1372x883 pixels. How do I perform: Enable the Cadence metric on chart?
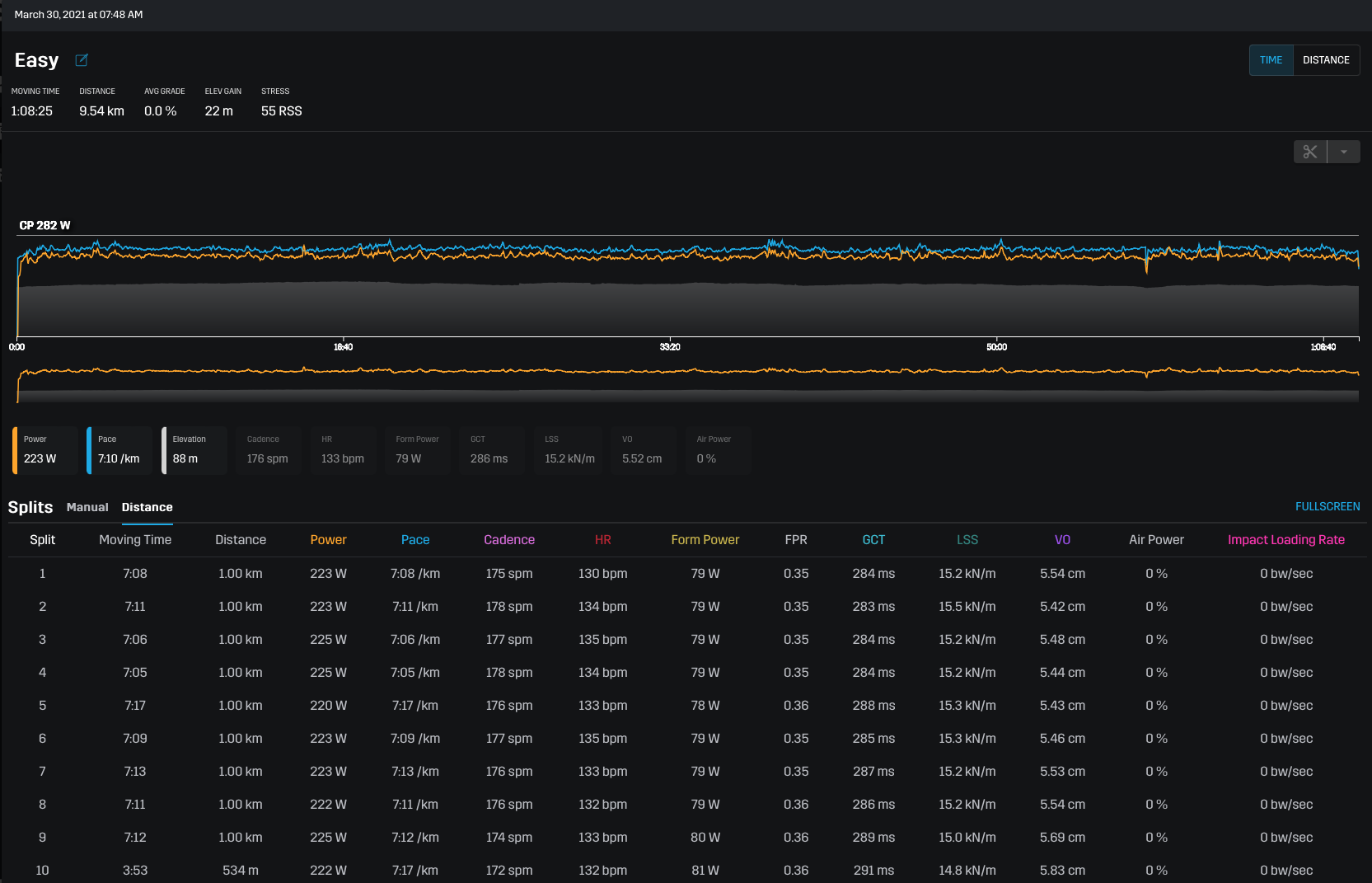268,450
